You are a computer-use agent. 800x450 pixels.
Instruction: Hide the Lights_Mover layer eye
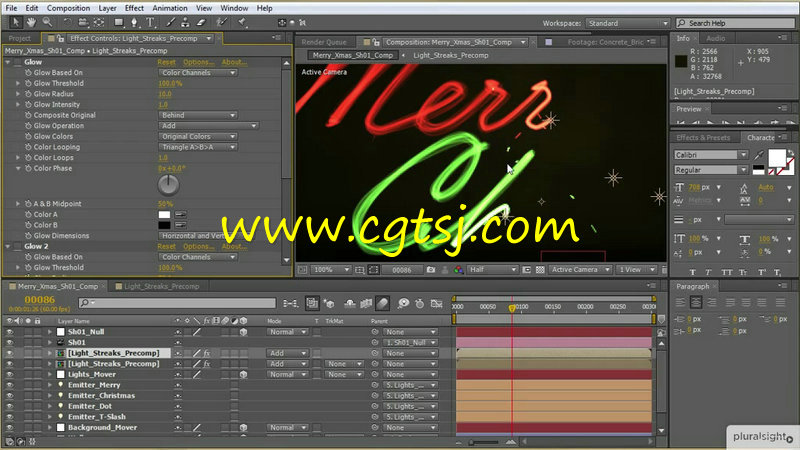coord(9,374)
